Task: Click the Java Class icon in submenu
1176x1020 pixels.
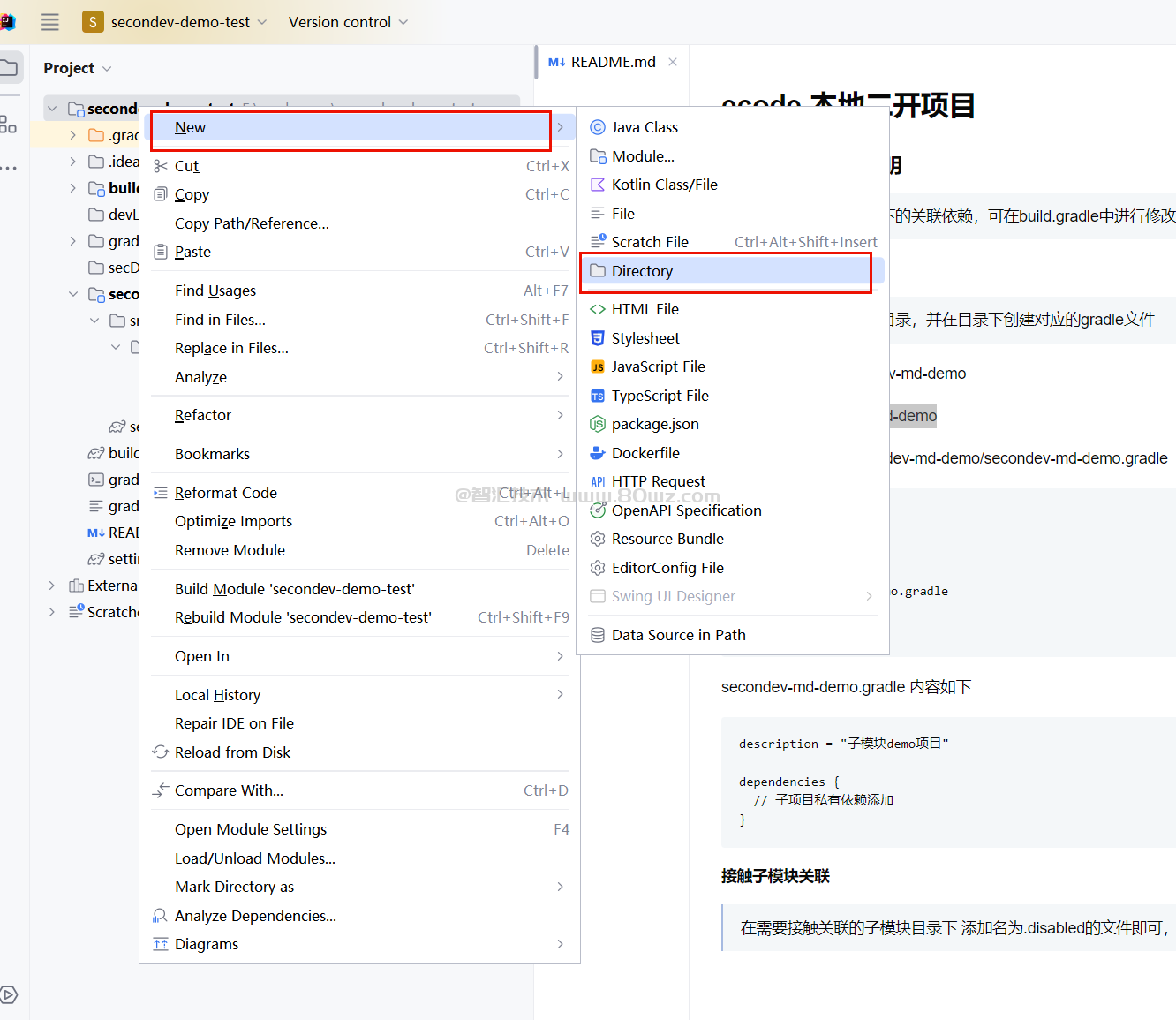Action: coord(598,127)
